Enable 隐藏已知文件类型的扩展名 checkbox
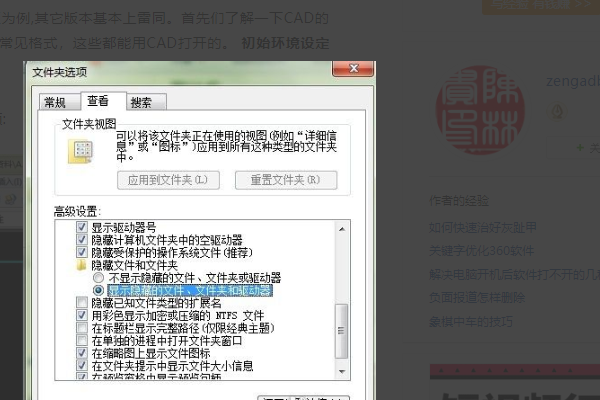 pos(82,303)
